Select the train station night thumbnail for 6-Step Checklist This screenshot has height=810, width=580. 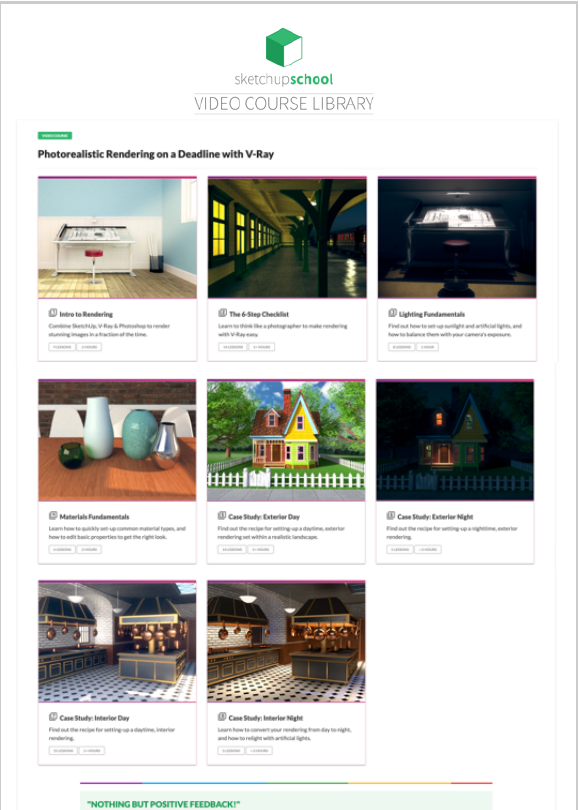click(x=287, y=238)
